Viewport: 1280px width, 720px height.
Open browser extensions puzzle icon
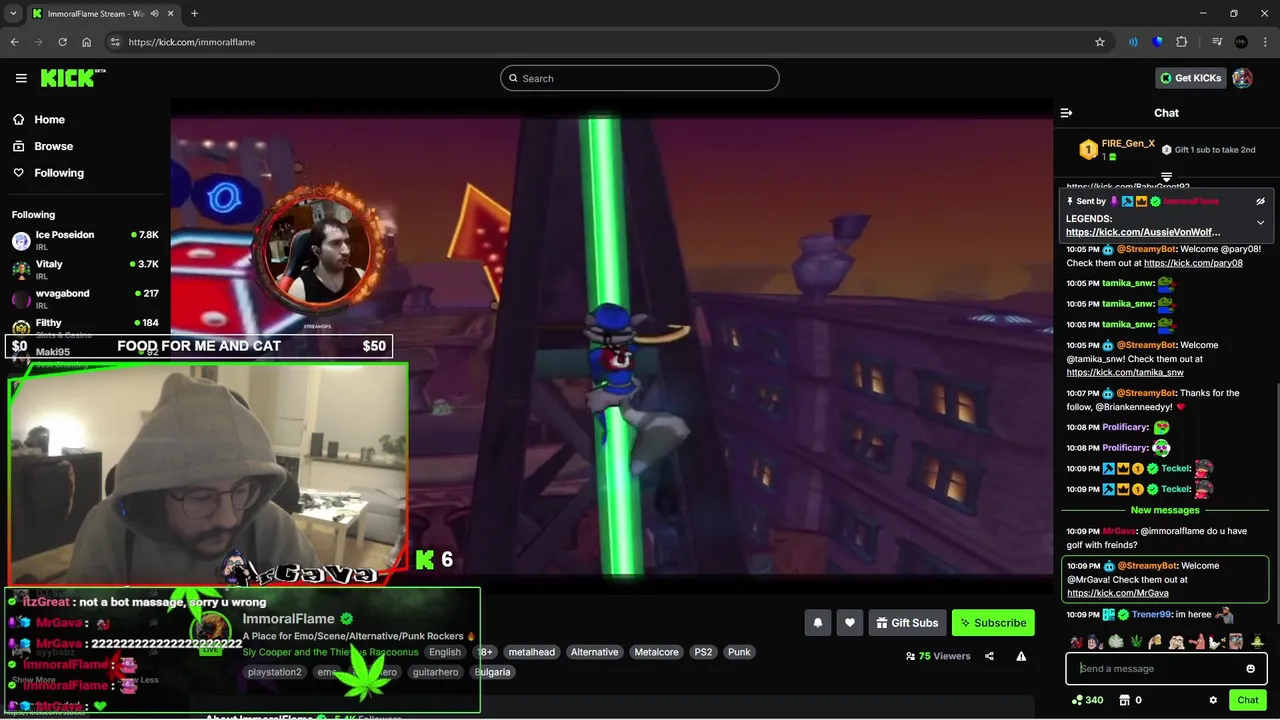(x=1182, y=42)
